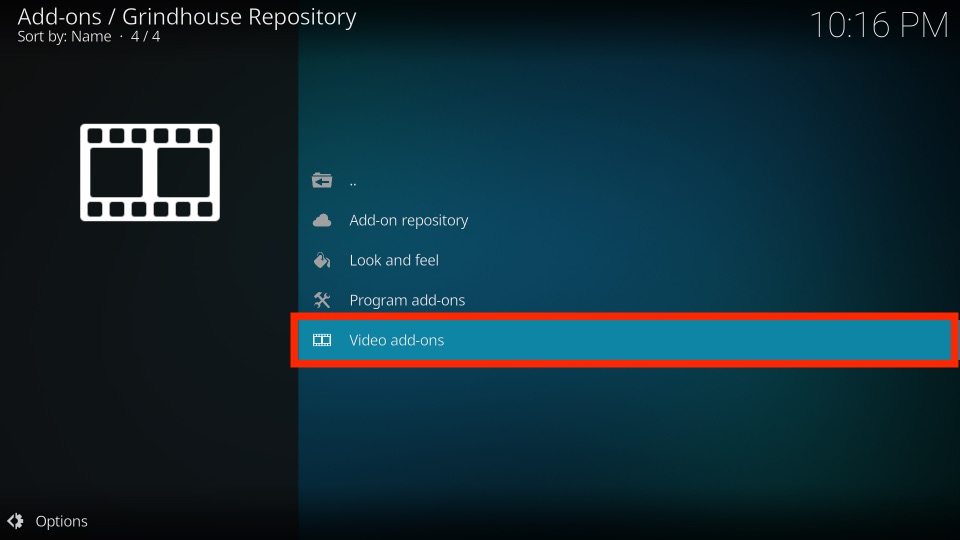Click the cloud icon for Add-on repository
The image size is (960, 540).
(x=322, y=220)
